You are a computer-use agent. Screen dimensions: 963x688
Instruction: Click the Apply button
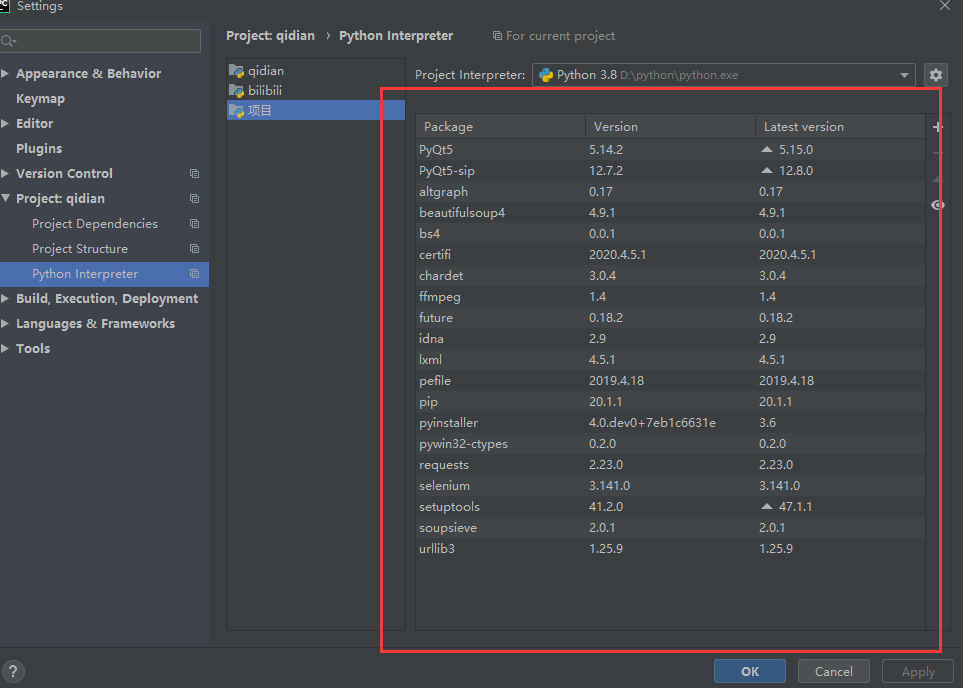(918, 671)
